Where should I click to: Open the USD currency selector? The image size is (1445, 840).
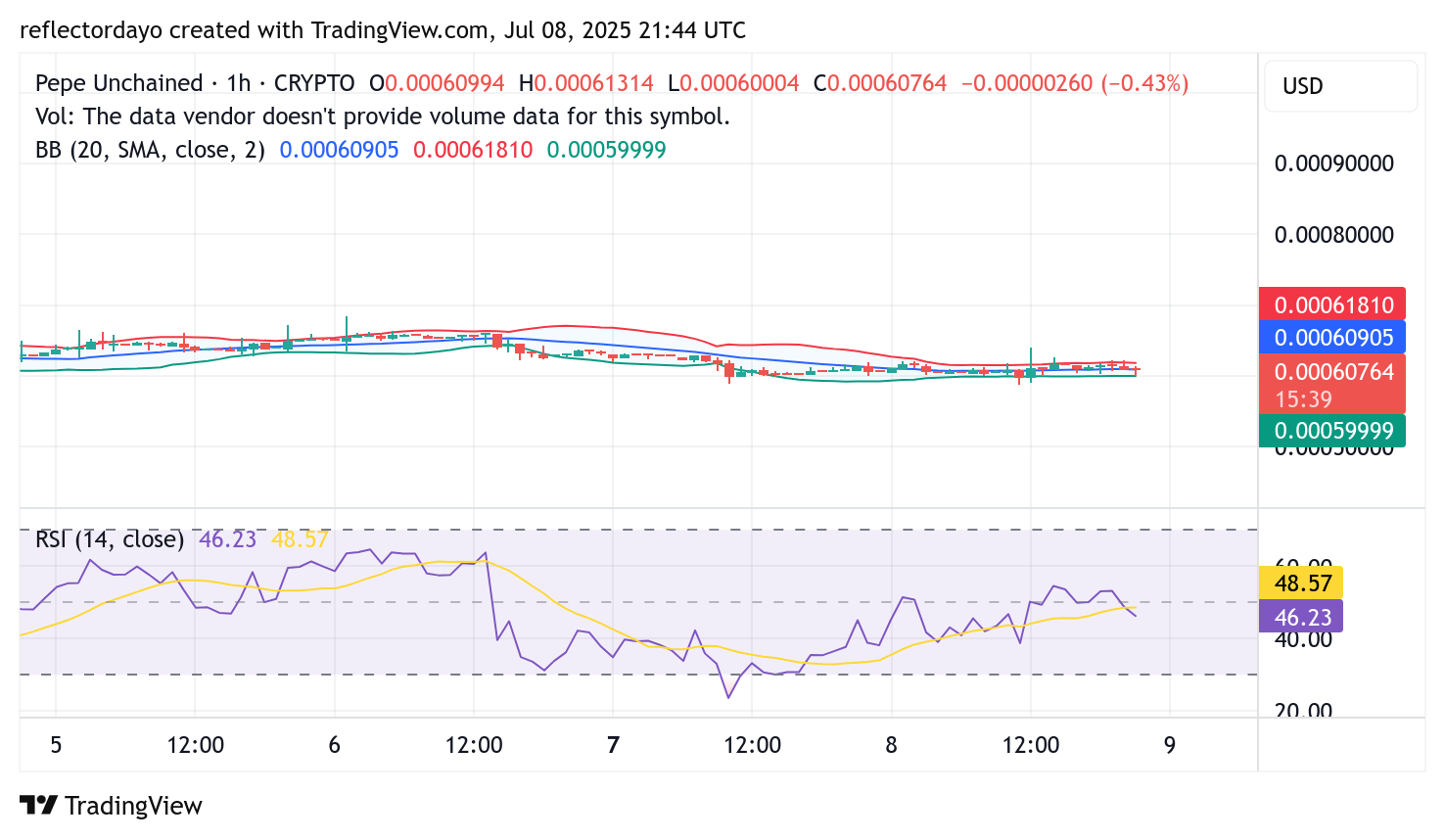click(1340, 86)
